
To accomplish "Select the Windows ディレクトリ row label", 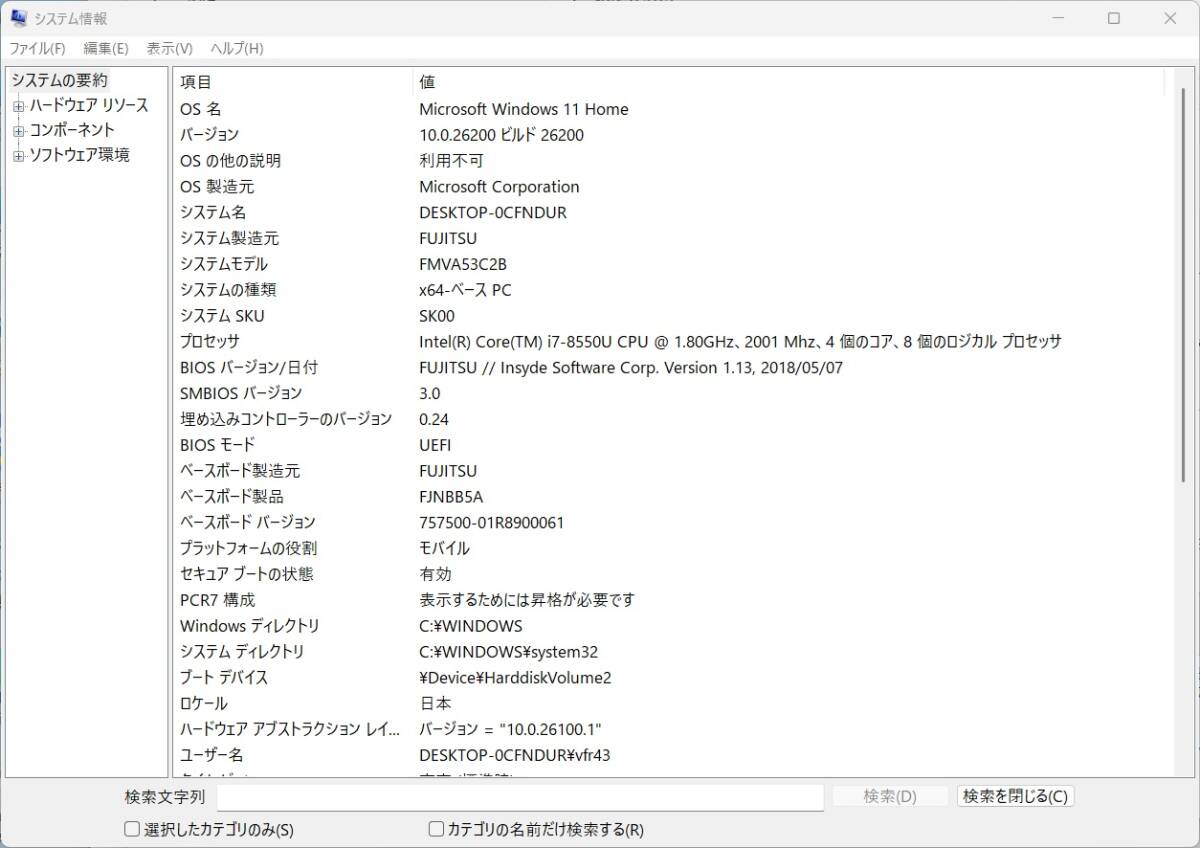I will click(250, 627).
